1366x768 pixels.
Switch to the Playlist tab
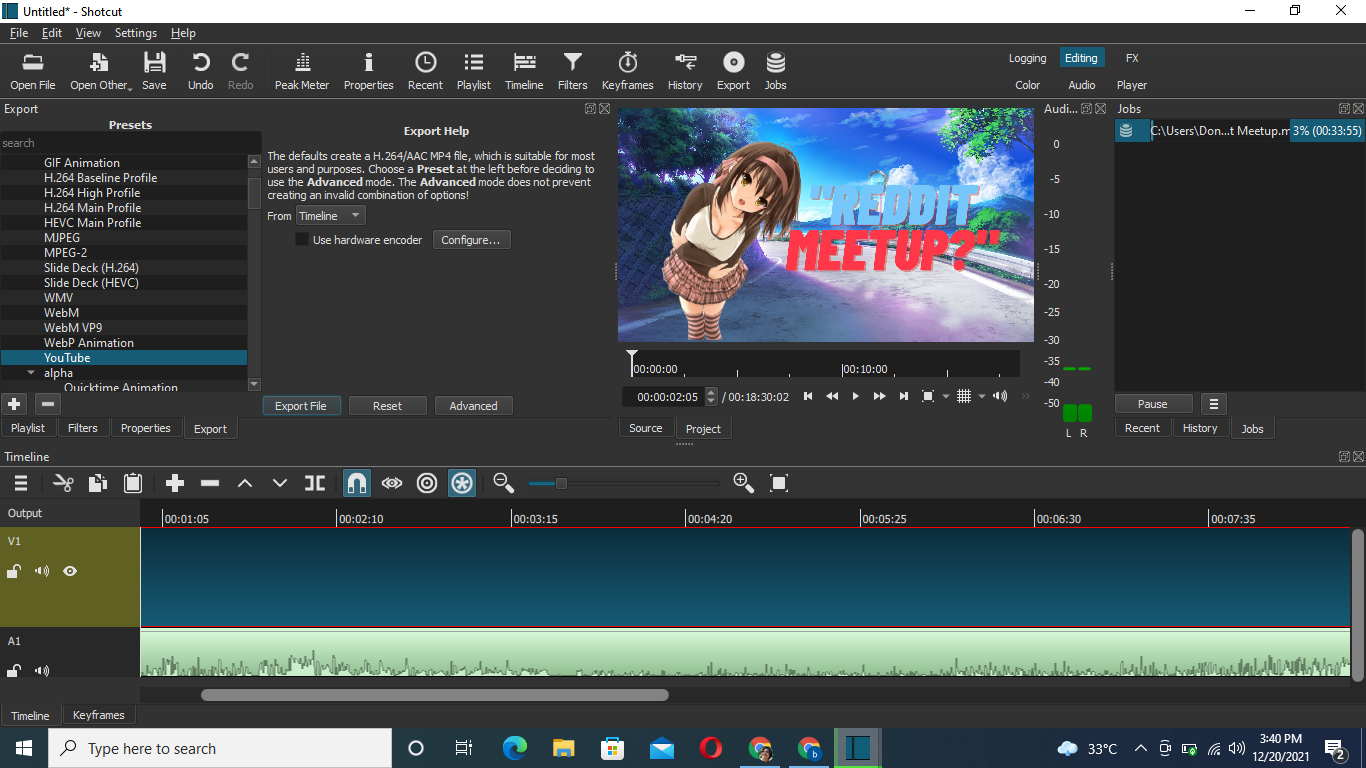[28, 428]
